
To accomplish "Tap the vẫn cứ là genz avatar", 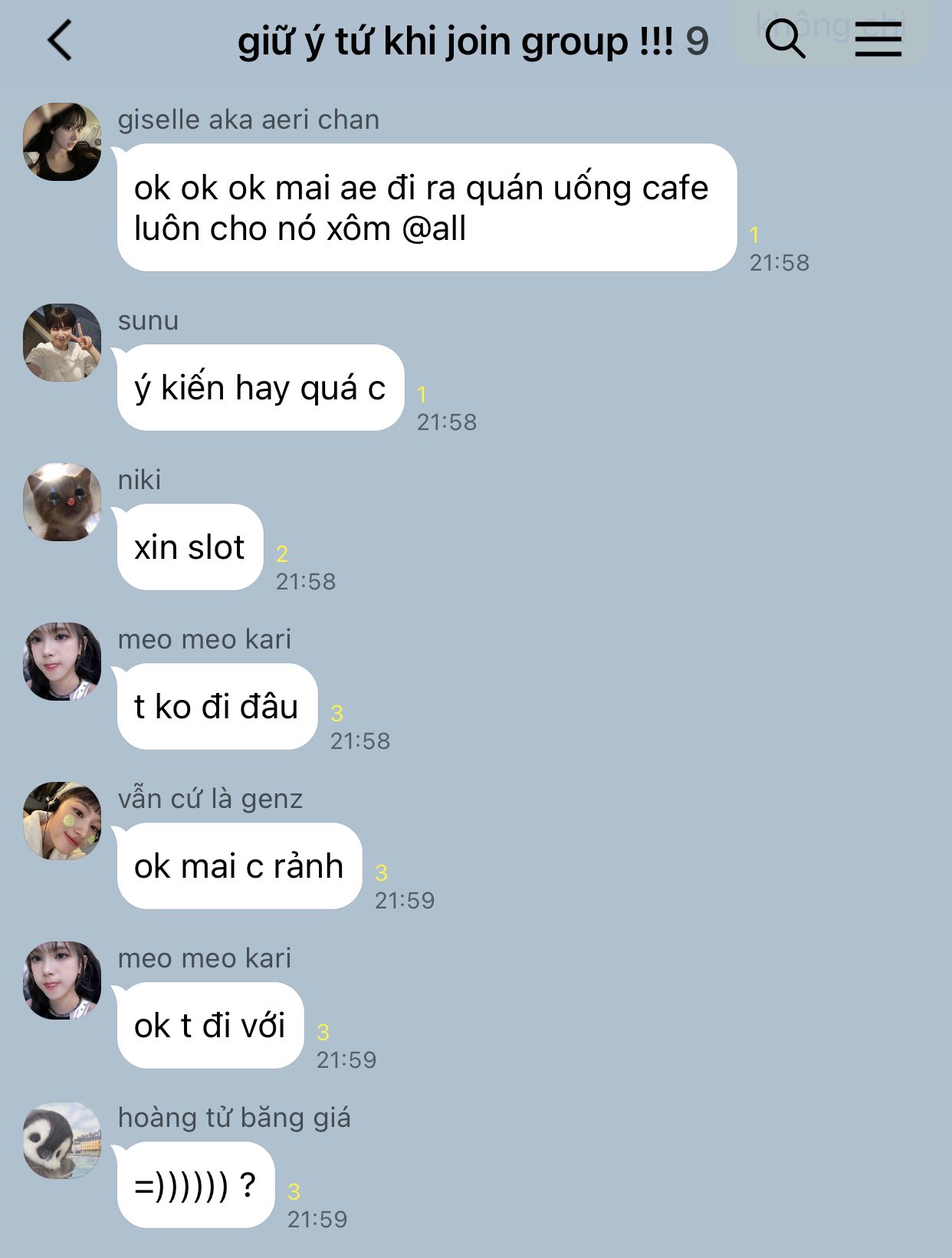I will [62, 821].
